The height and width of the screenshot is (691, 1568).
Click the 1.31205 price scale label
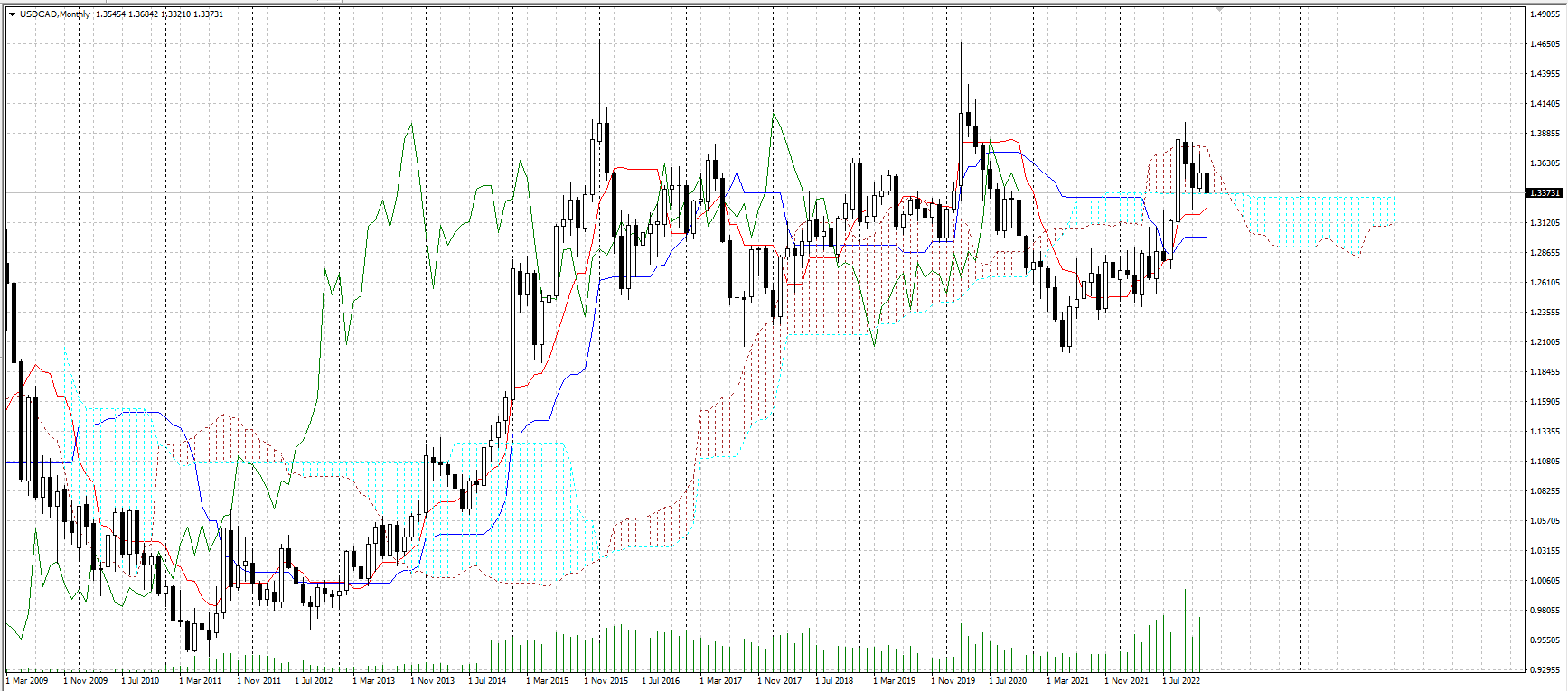point(1545,223)
